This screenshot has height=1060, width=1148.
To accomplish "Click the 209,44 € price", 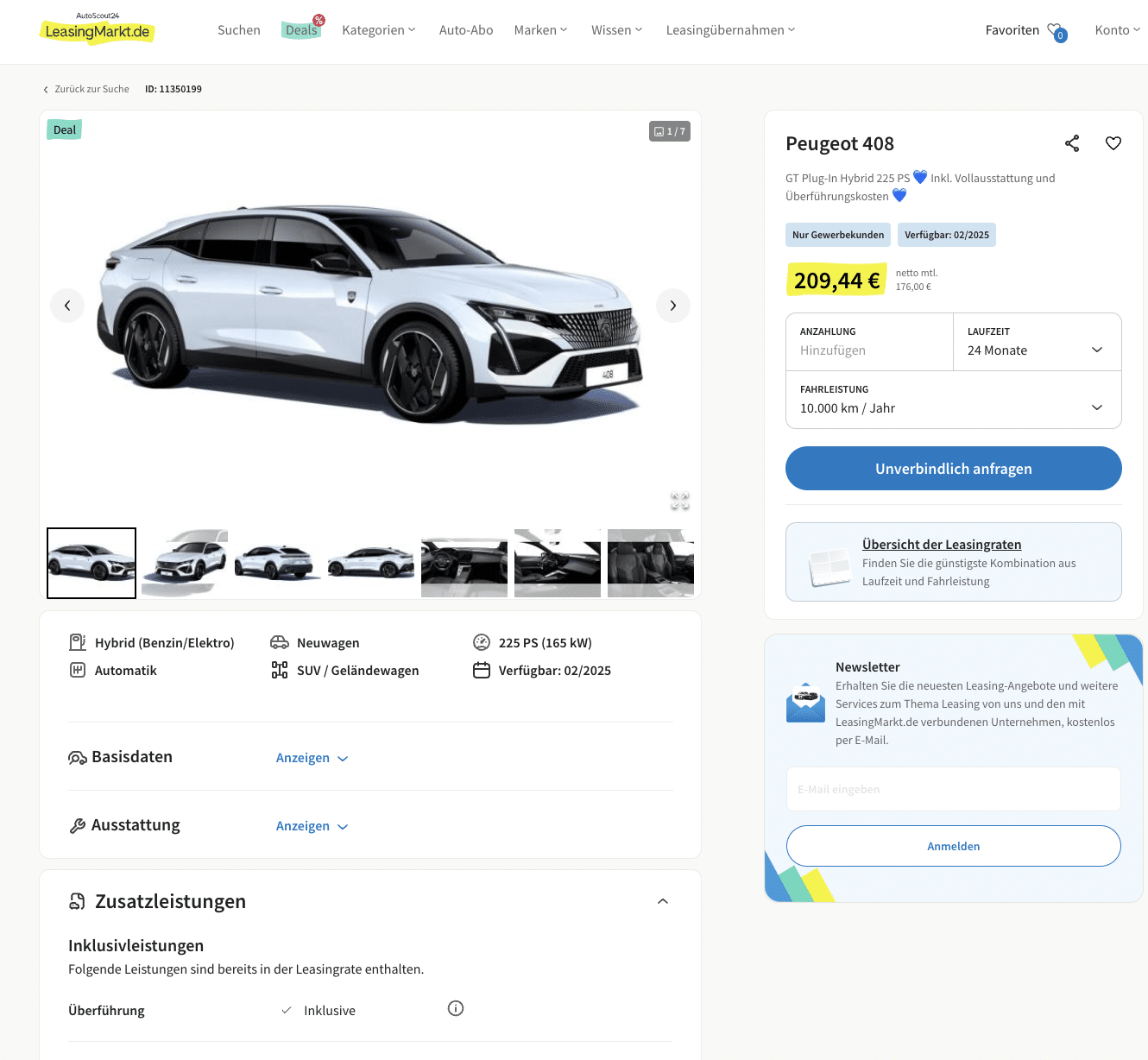I will [x=836, y=281].
